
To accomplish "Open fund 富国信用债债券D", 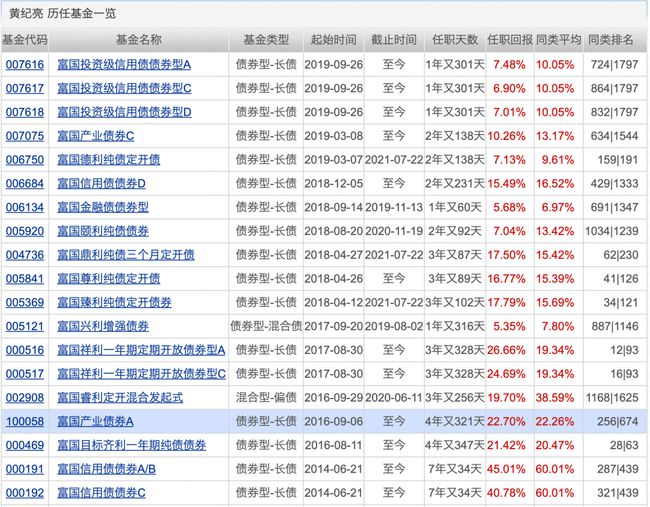I will (102, 184).
